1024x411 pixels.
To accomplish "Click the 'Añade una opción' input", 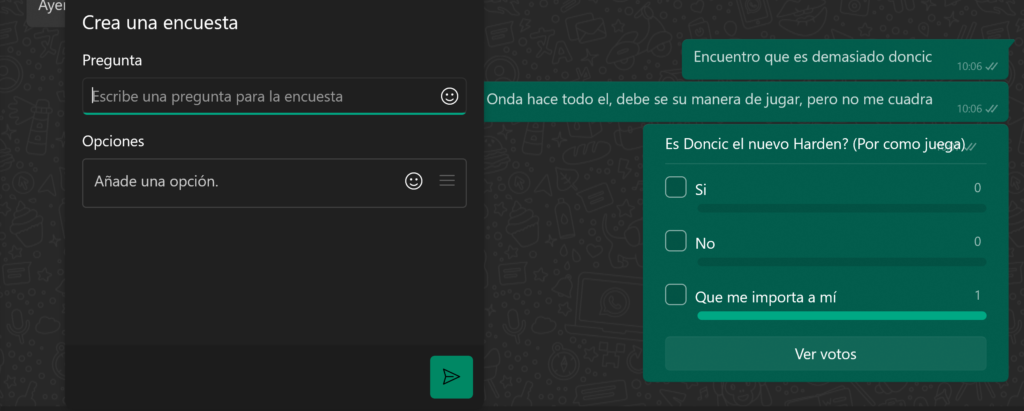I will 240,182.
